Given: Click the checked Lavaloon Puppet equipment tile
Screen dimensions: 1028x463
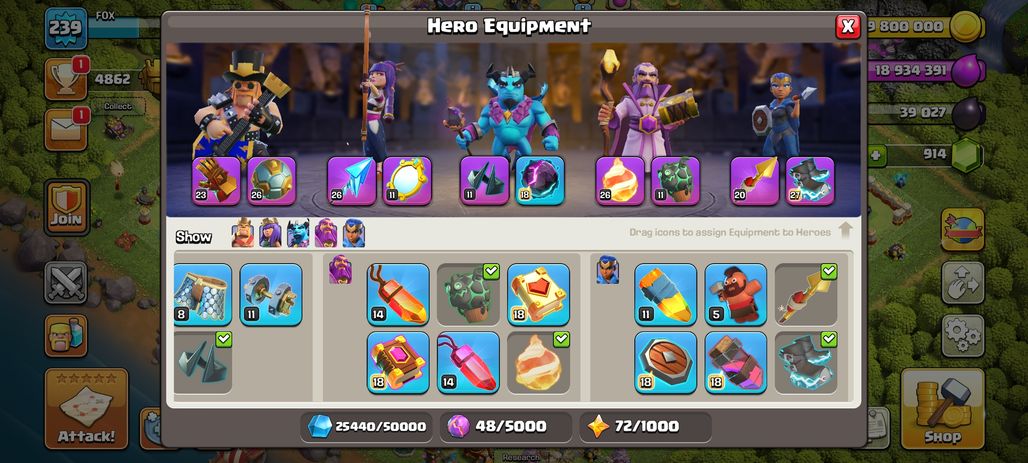Looking at the screenshot, I should pyautogui.click(x=468, y=294).
